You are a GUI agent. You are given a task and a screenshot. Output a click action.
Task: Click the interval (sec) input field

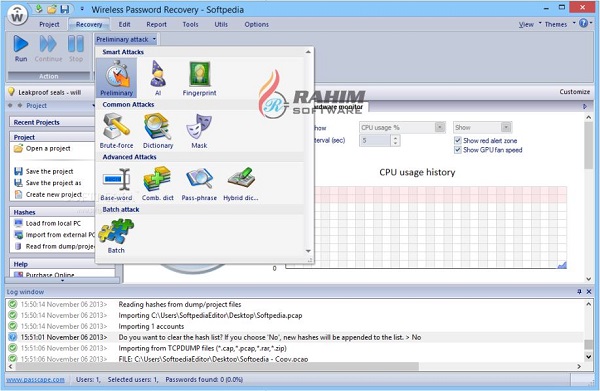point(375,140)
